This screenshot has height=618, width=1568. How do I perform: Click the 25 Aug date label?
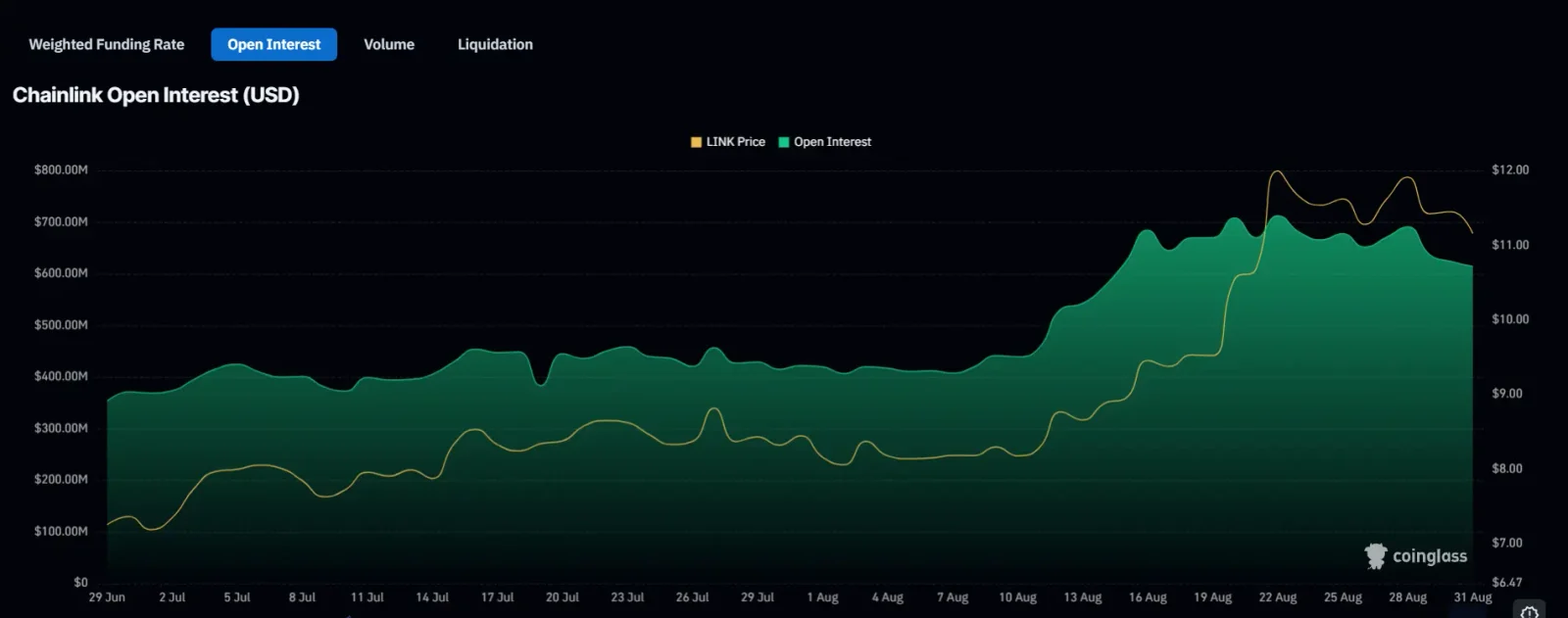coord(1343,597)
